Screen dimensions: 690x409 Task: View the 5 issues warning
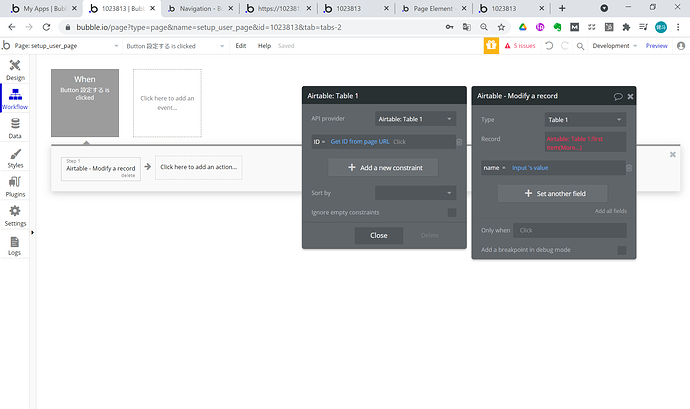coord(520,46)
